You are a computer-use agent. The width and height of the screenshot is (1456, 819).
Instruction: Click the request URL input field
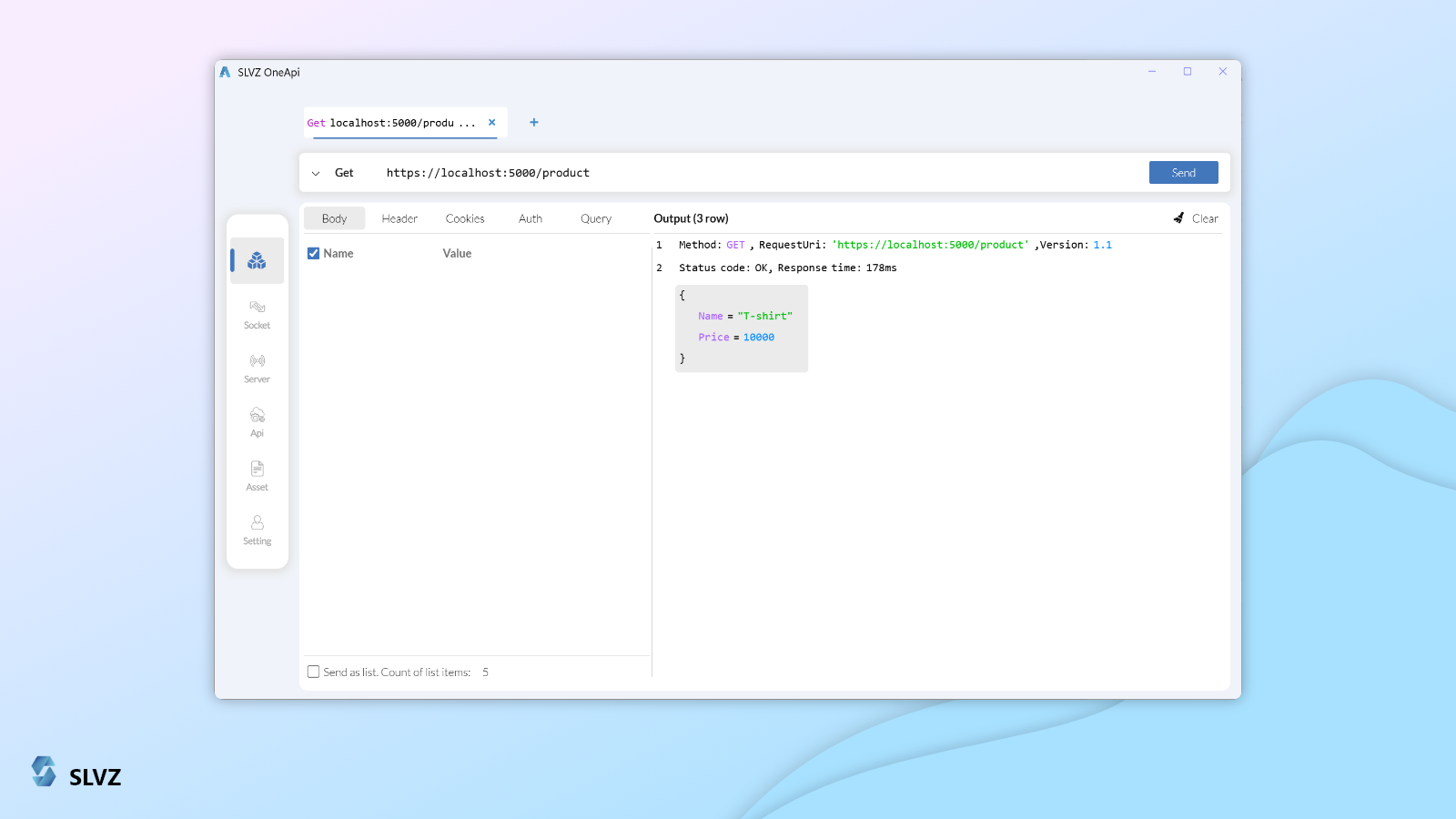coord(728,173)
